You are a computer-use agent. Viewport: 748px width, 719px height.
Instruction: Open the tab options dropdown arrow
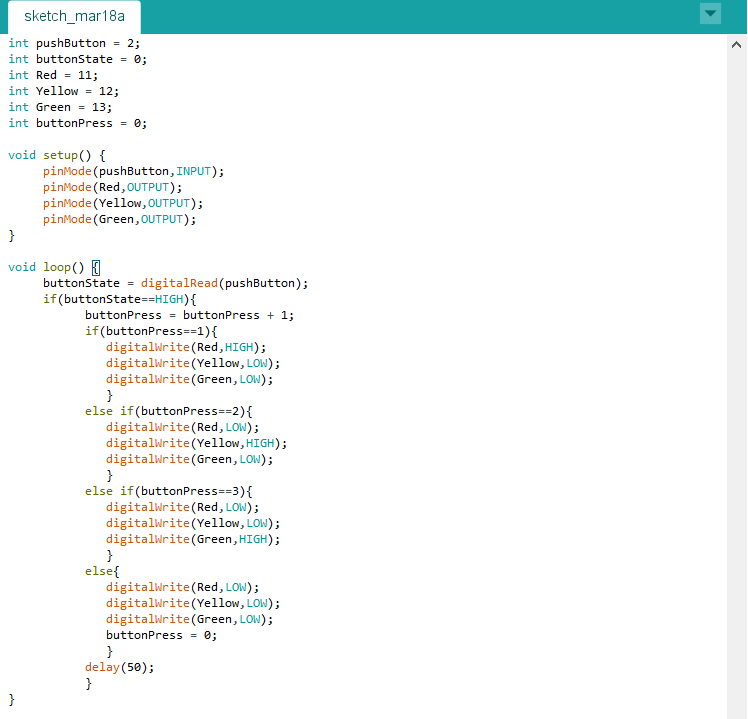[710, 14]
